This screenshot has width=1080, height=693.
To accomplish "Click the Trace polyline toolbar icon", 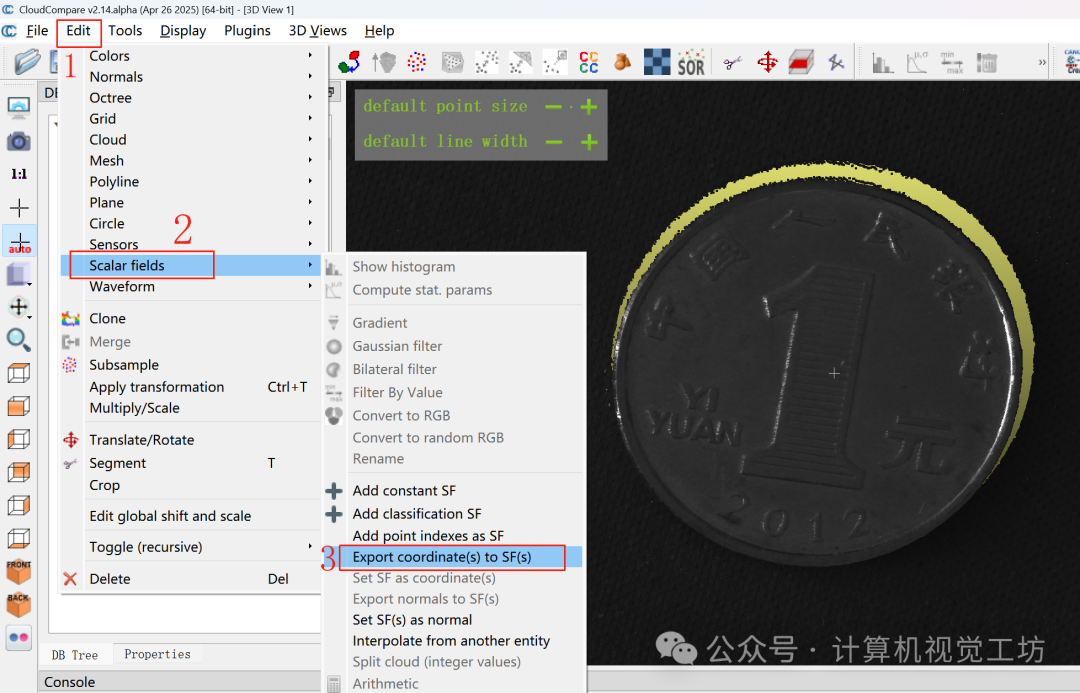I will pos(836,63).
